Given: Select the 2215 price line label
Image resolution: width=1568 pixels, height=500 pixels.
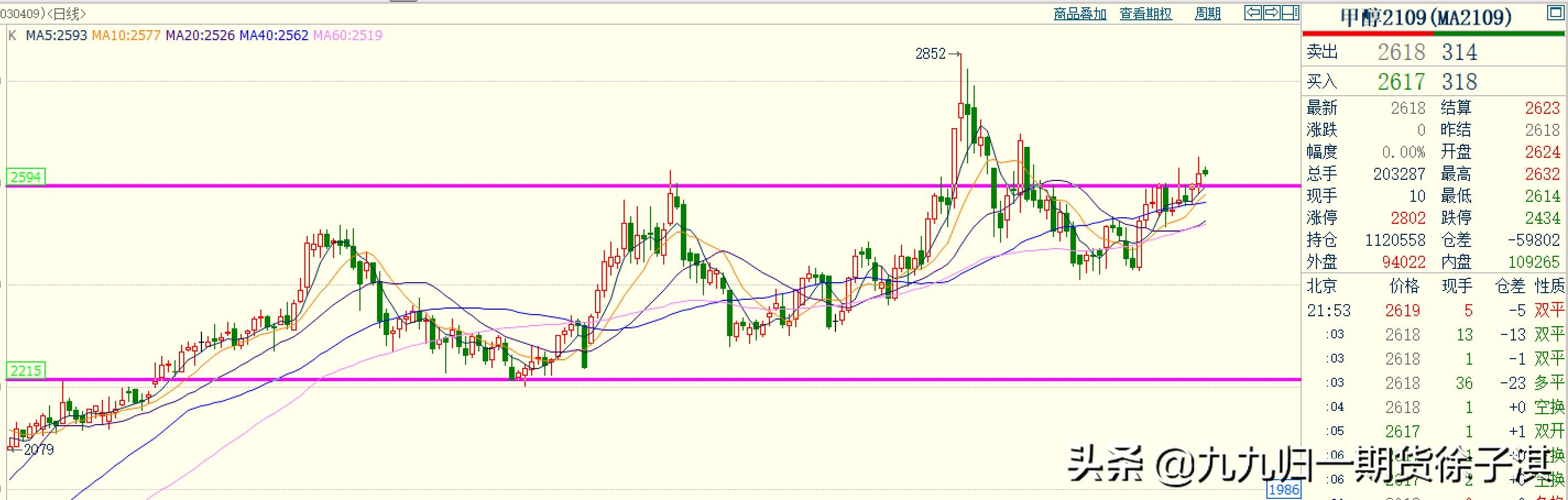Looking at the screenshot, I should click(x=25, y=370).
